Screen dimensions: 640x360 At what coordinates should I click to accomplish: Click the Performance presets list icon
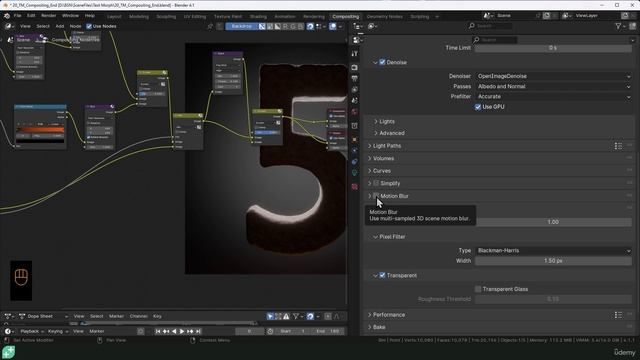tap(618, 315)
